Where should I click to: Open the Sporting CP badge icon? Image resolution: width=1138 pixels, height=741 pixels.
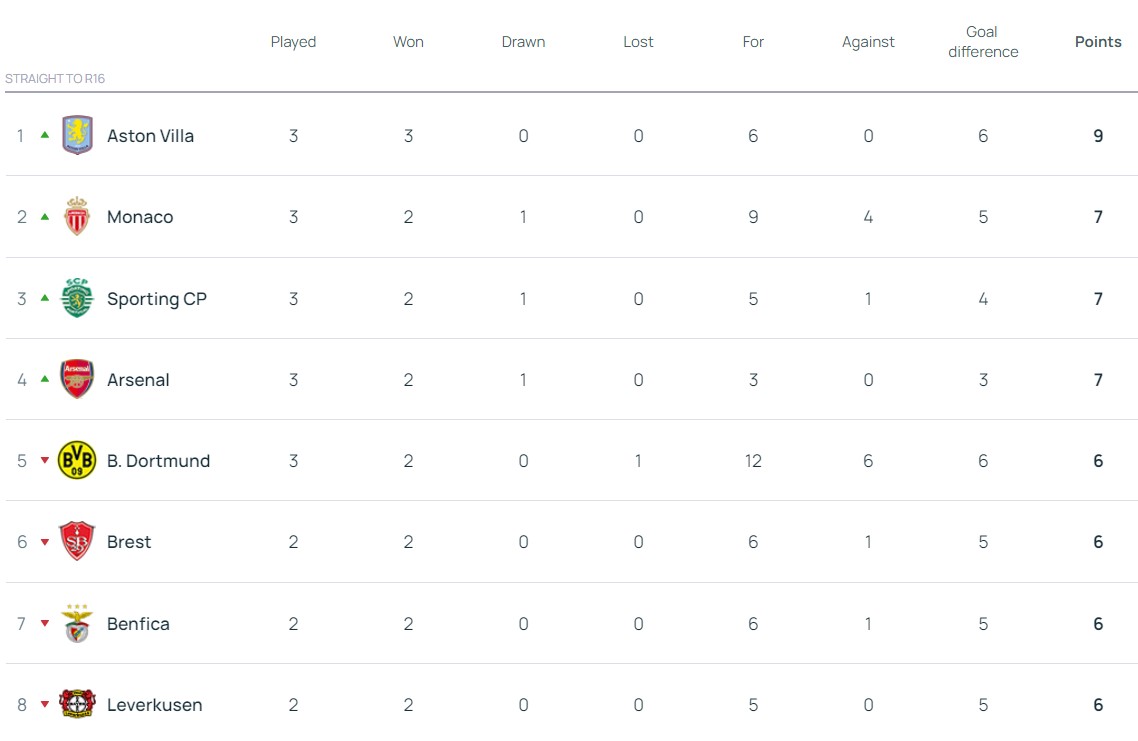[77, 298]
